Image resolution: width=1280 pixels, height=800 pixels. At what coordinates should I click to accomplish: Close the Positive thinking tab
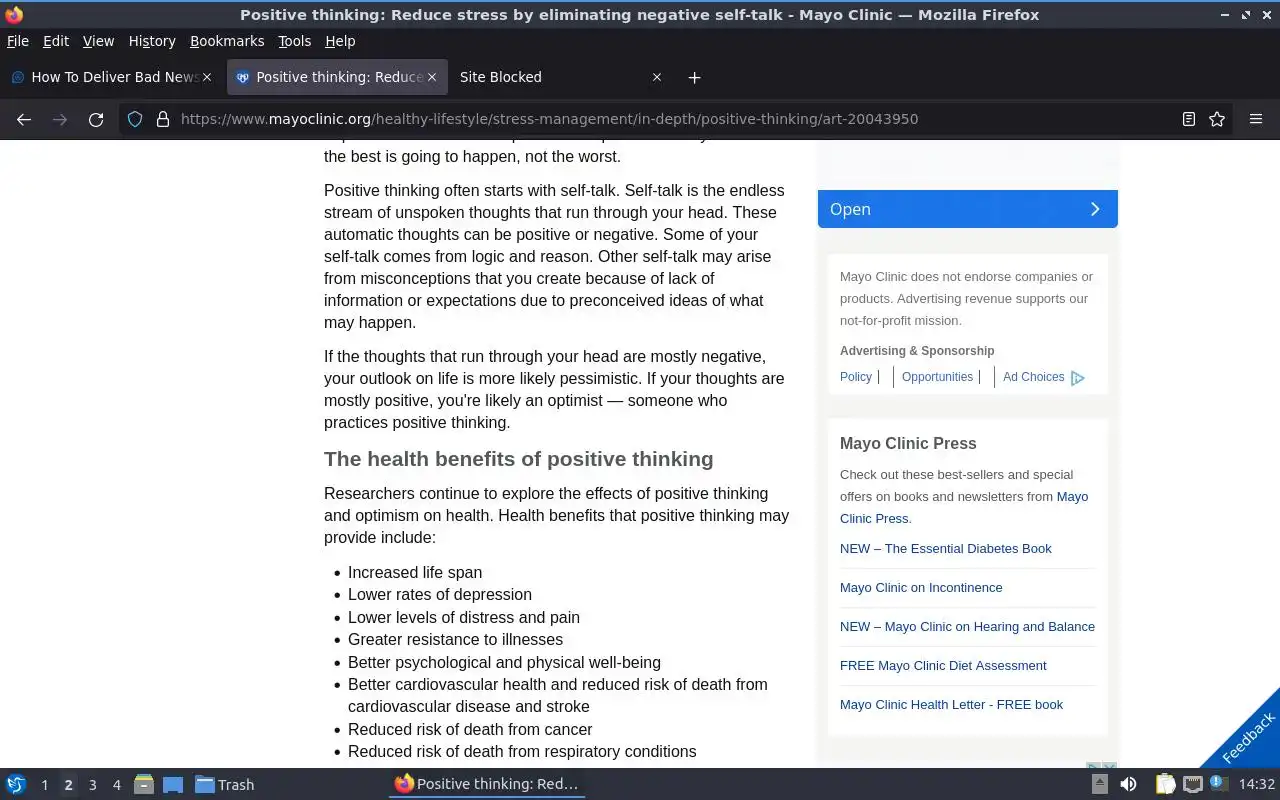coord(432,77)
